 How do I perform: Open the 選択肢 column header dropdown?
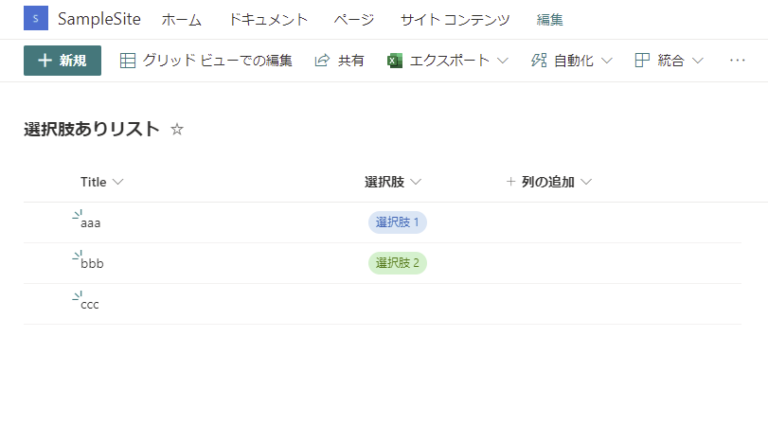pyautogui.click(x=394, y=182)
